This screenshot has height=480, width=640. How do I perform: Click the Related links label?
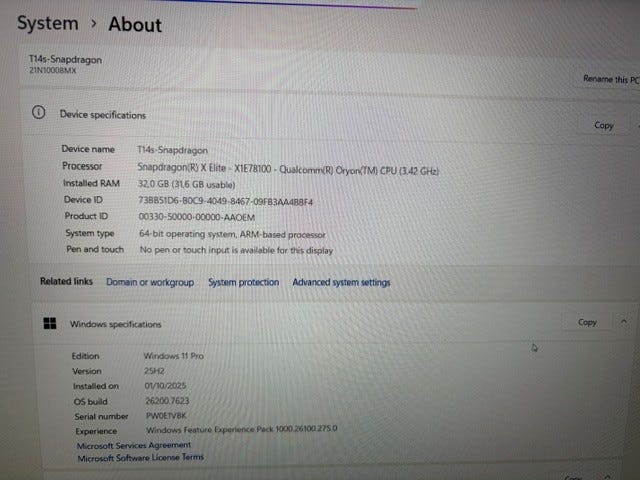tap(67, 281)
